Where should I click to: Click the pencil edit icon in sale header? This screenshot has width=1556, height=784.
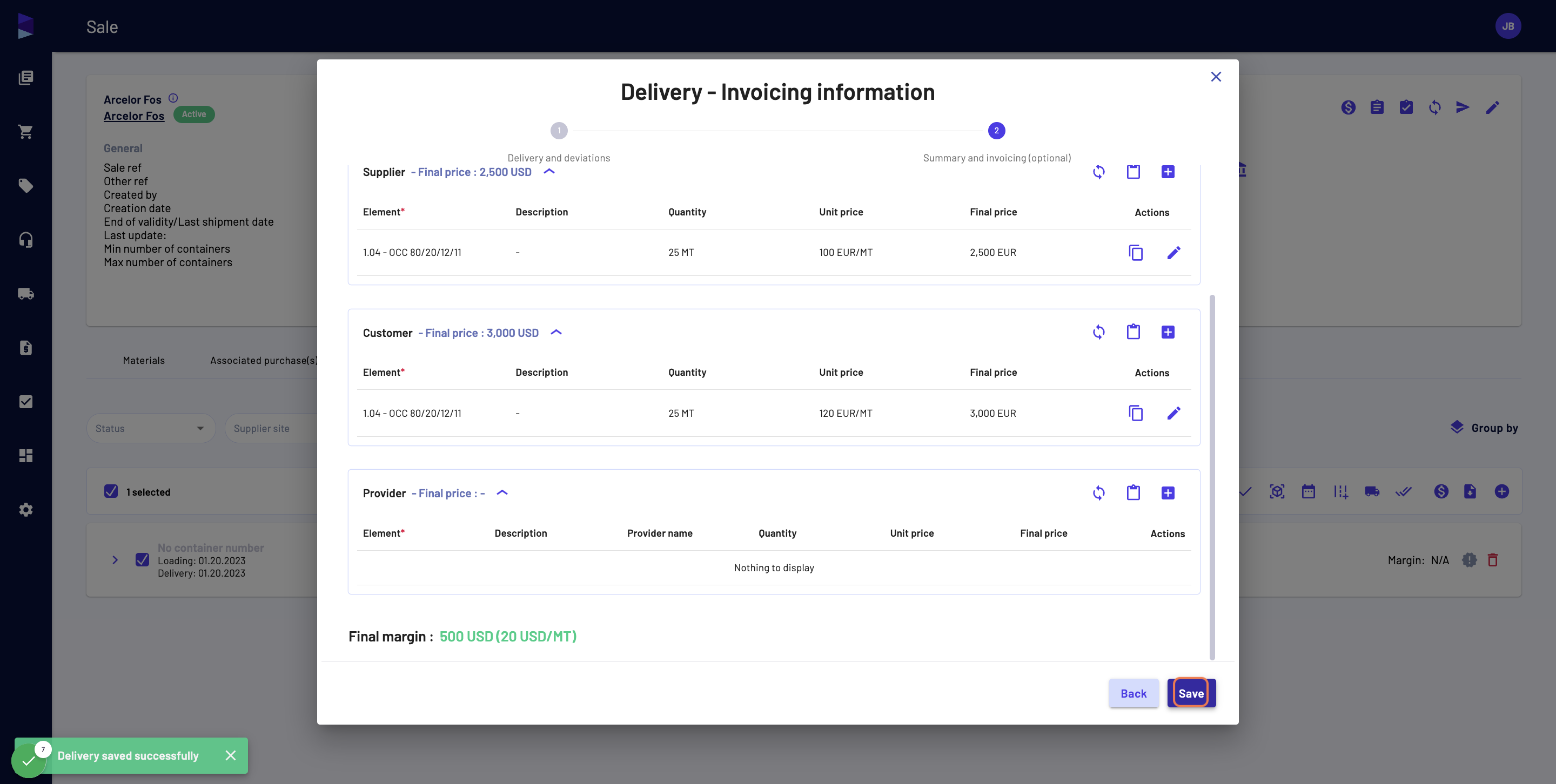pyautogui.click(x=1493, y=107)
